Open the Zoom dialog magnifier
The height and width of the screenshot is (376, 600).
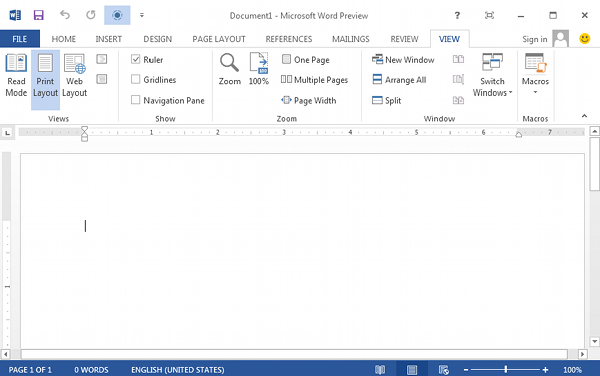[230, 69]
